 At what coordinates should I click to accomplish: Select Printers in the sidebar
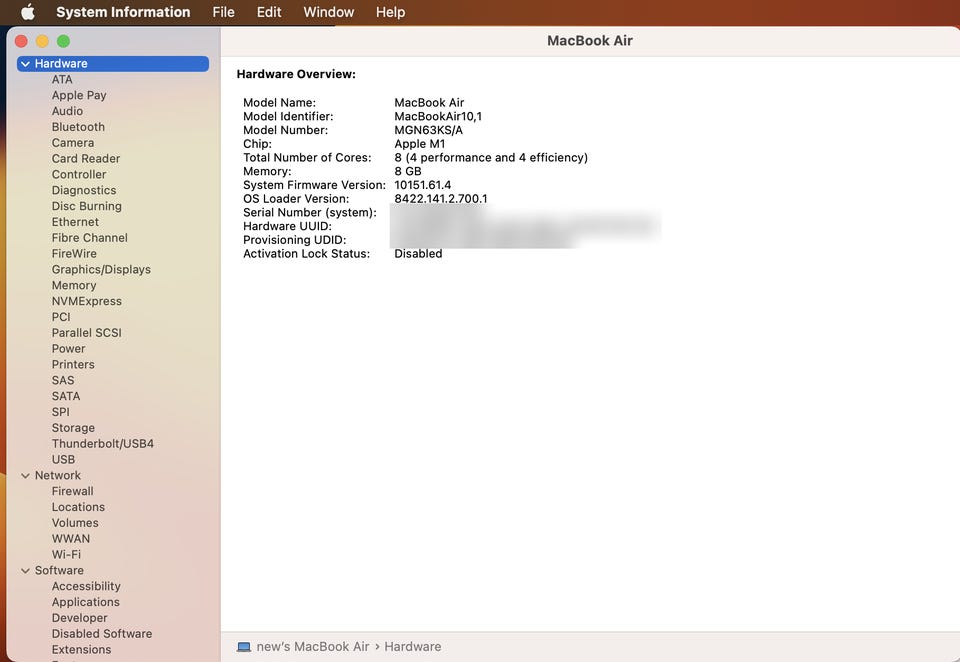[x=73, y=364]
